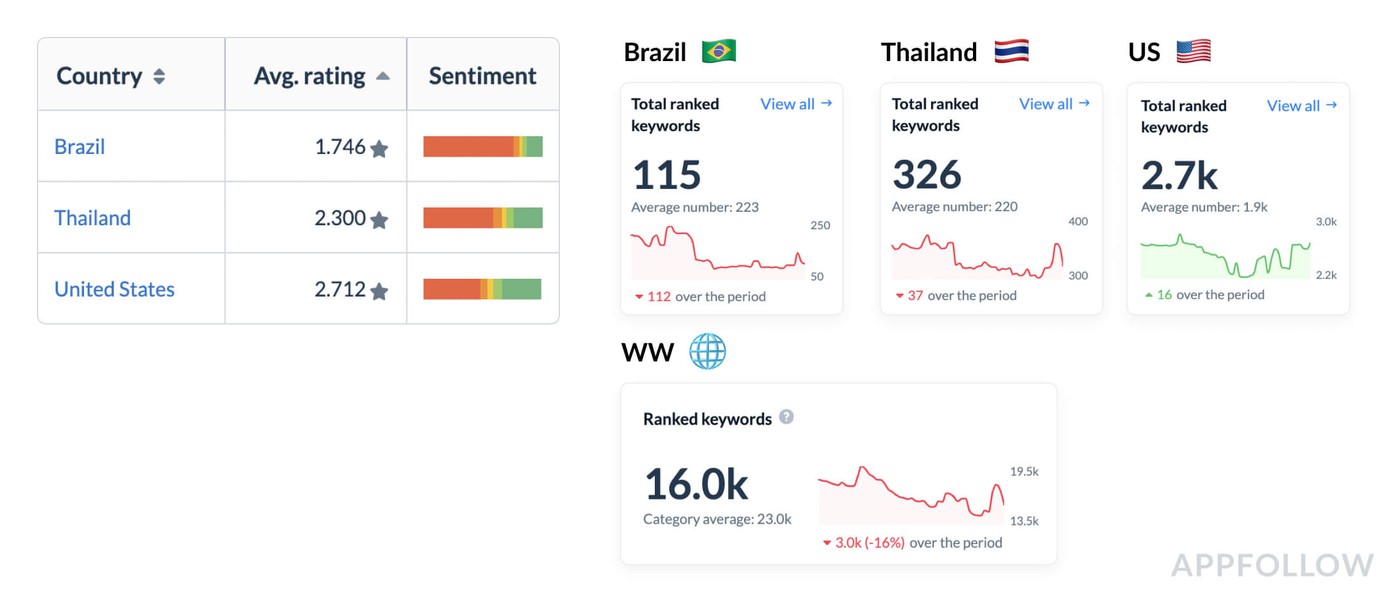Viewport: 1400px width, 602px height.
Task: Open the Brazil country link
Action: (79, 147)
